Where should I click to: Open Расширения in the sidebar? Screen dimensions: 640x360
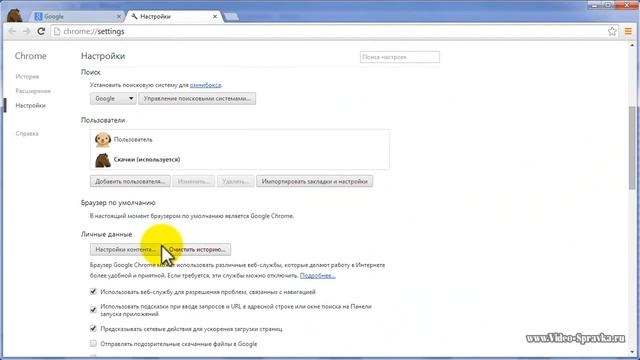point(33,91)
